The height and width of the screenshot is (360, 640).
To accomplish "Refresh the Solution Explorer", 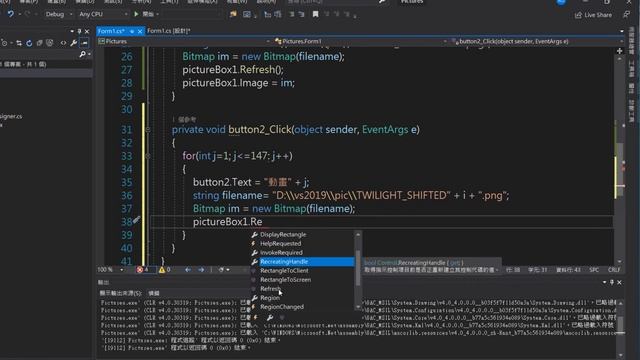I will [x=29, y=43].
